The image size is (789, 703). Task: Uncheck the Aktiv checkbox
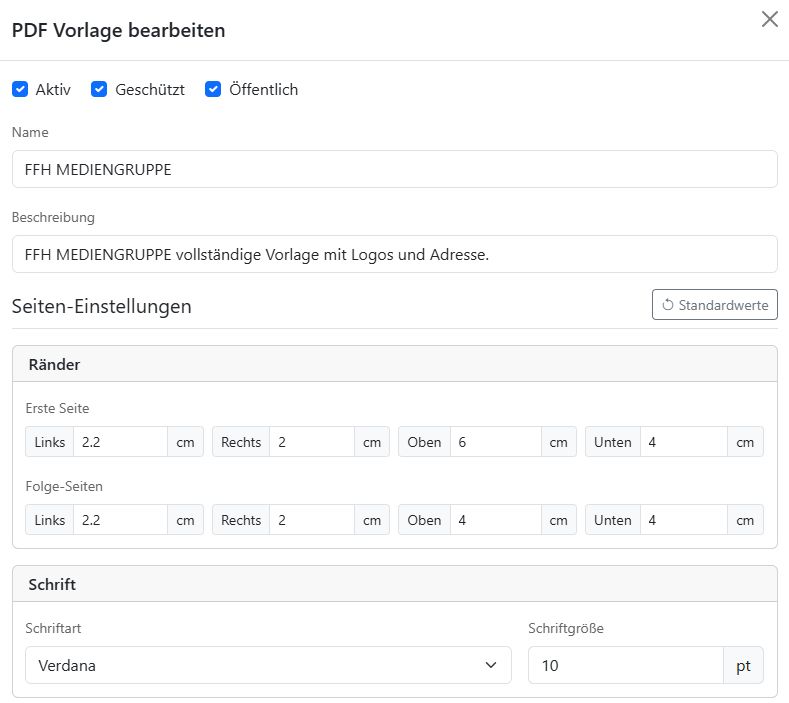[20, 89]
